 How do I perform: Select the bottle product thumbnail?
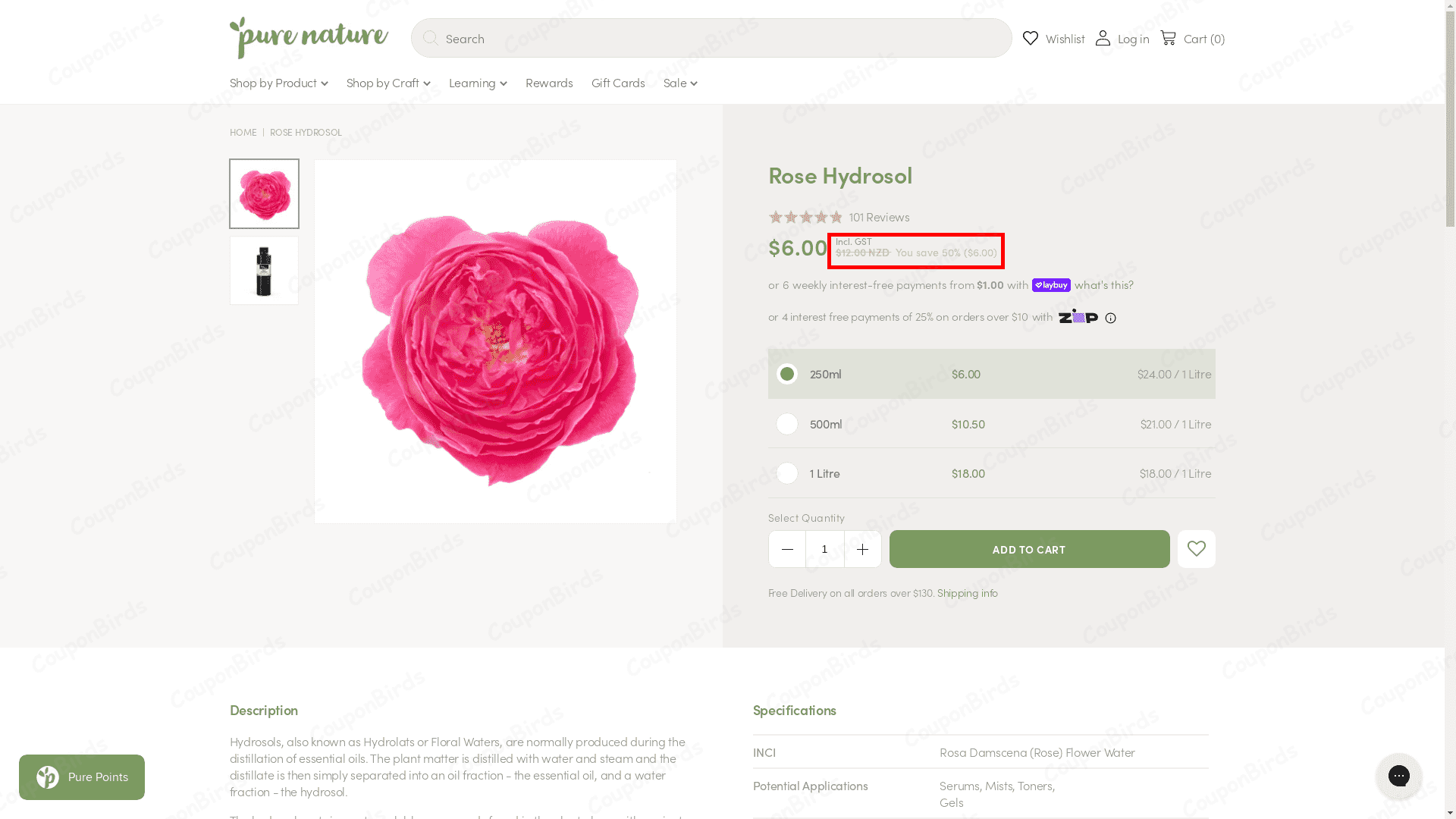pyautogui.click(x=264, y=270)
